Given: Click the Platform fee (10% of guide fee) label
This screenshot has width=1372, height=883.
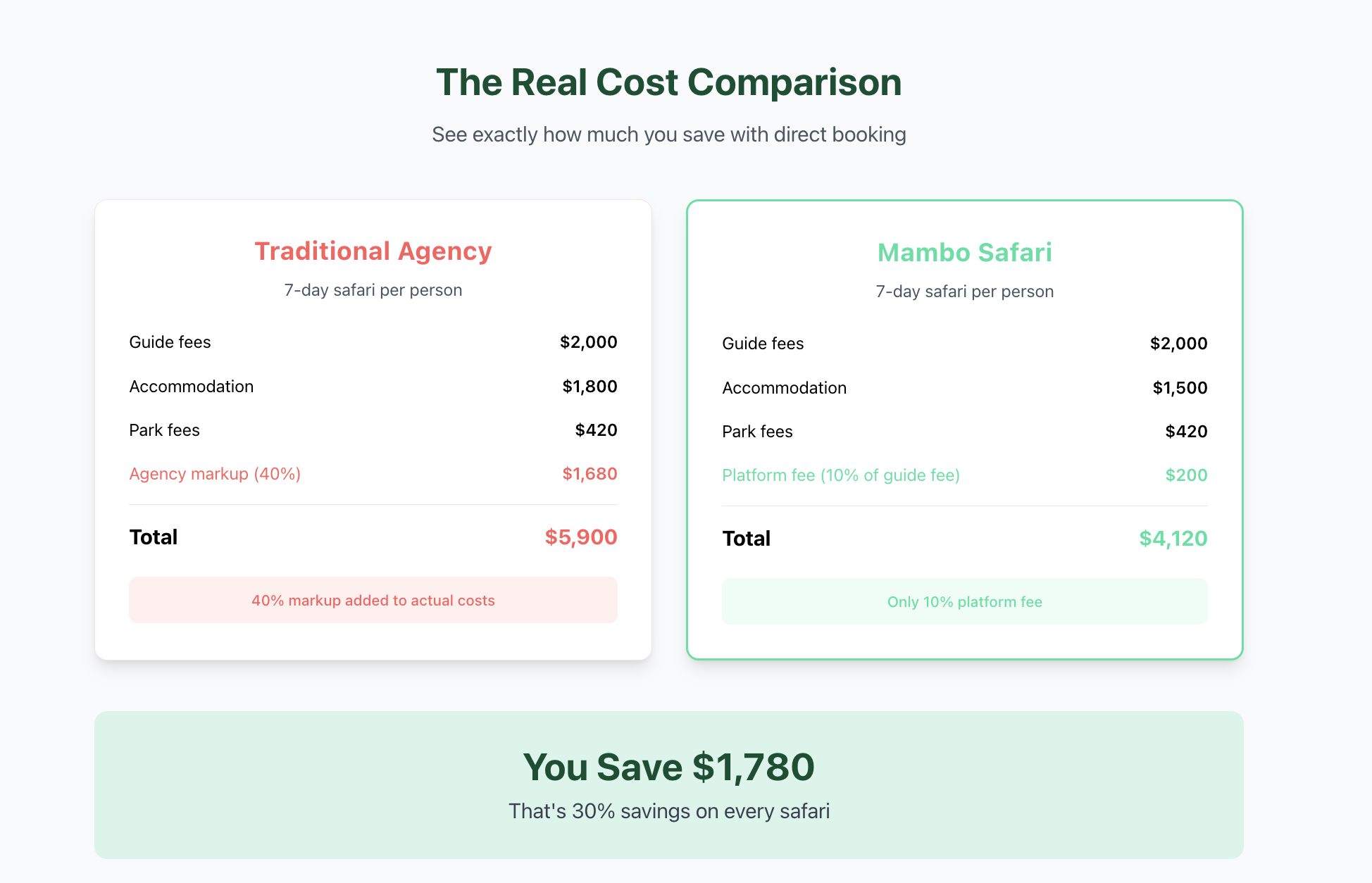Looking at the screenshot, I should tap(841, 475).
